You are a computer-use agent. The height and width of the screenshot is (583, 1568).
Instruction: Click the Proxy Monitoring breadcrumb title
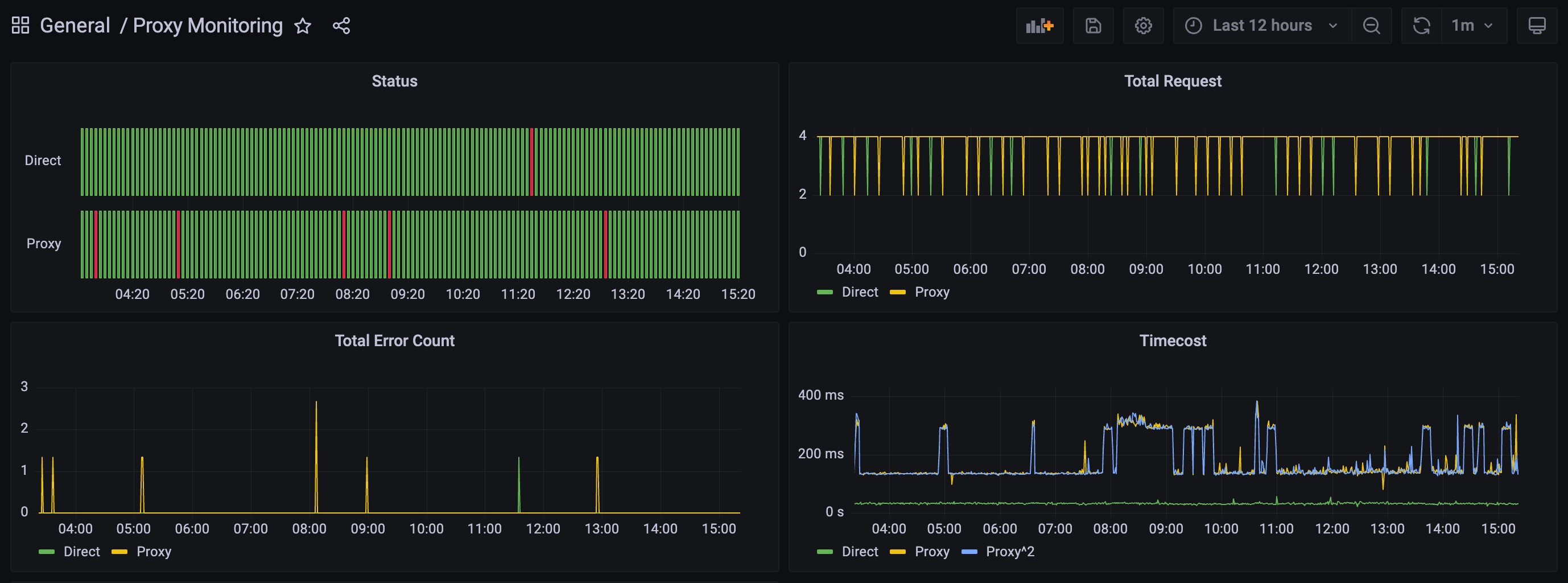pos(208,26)
